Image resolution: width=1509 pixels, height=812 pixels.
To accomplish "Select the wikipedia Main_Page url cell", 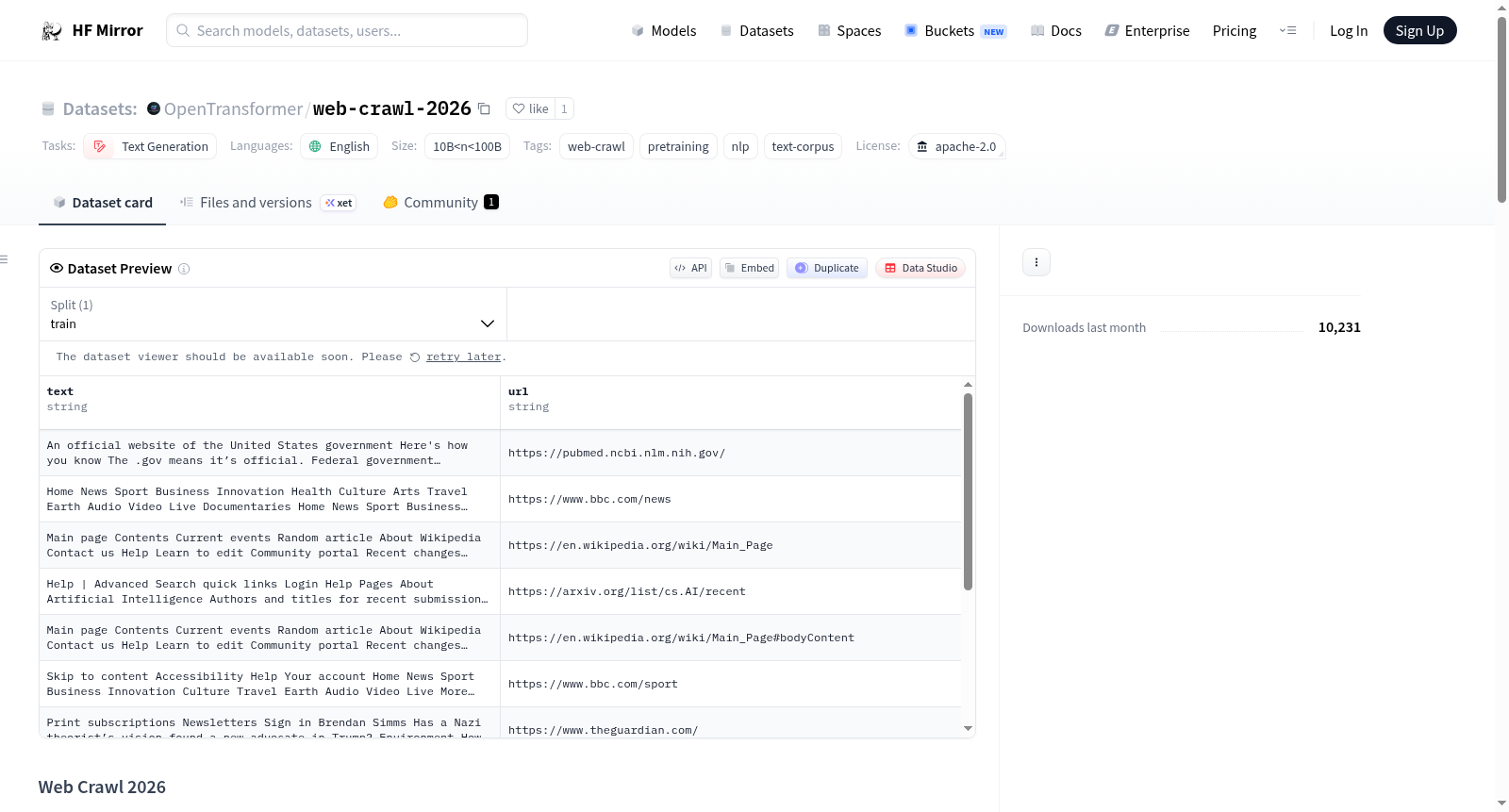I will pyautogui.click(x=731, y=546).
